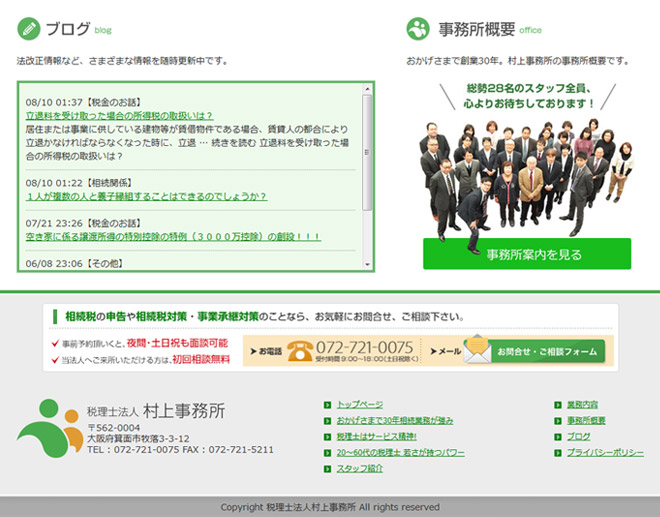Click blog list scroll up arrow
The height and width of the screenshot is (517, 660).
pyautogui.click(x=367, y=89)
